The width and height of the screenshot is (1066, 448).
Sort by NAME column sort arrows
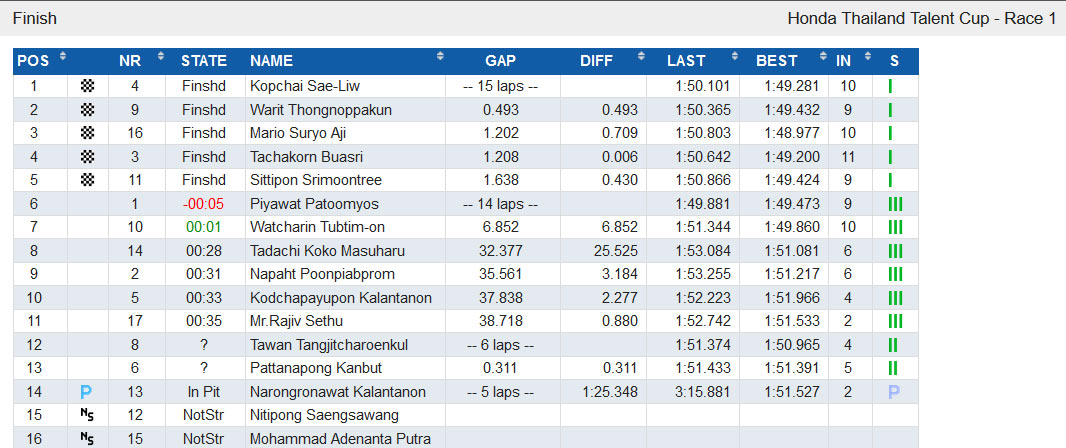pyautogui.click(x=440, y=56)
